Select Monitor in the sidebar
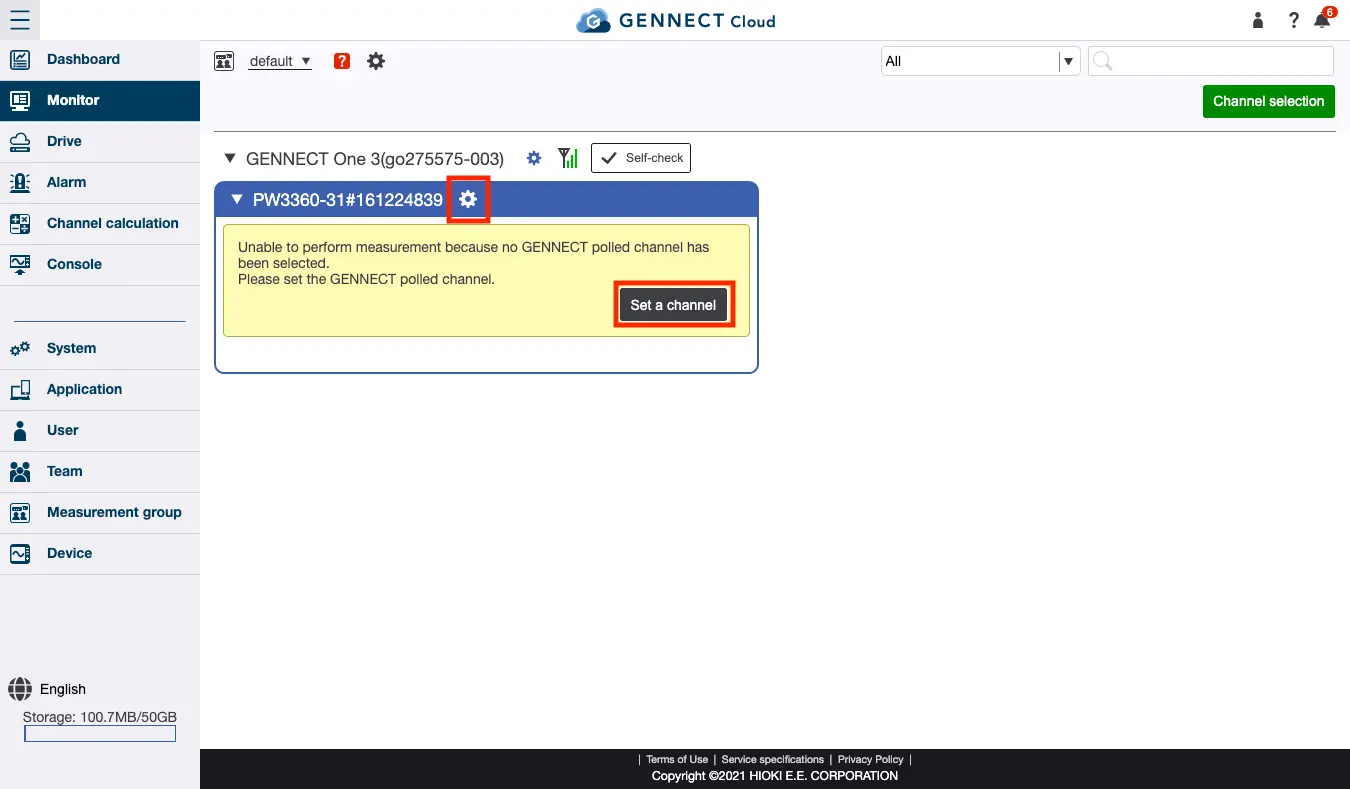This screenshot has height=789, width=1350. (100, 100)
